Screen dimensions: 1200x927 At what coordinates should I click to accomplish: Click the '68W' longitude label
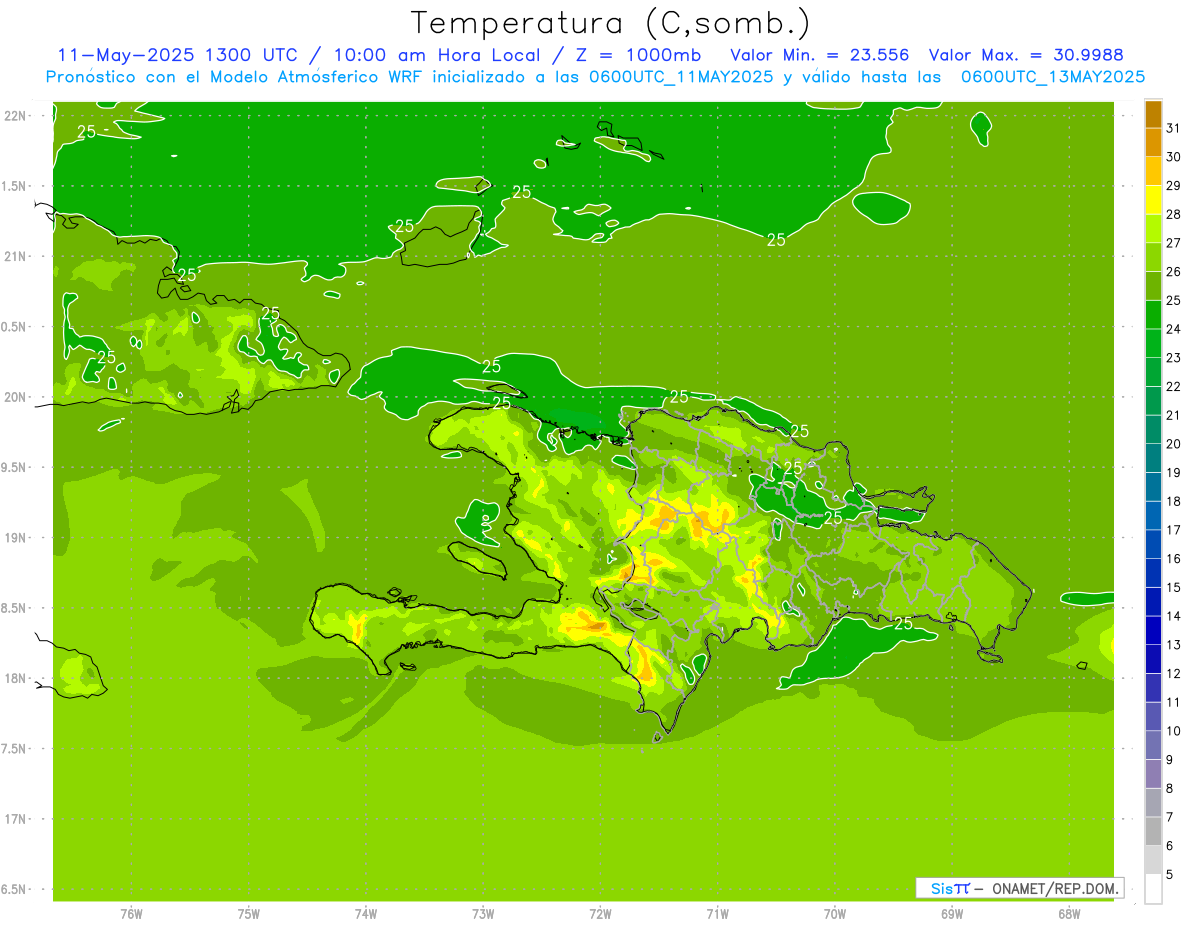[x=1069, y=914]
